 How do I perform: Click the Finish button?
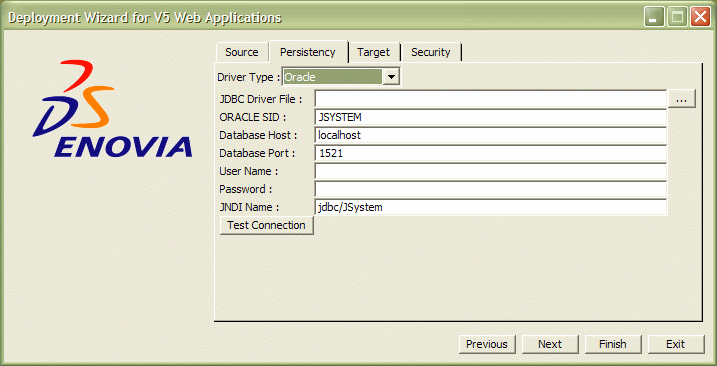pos(613,344)
